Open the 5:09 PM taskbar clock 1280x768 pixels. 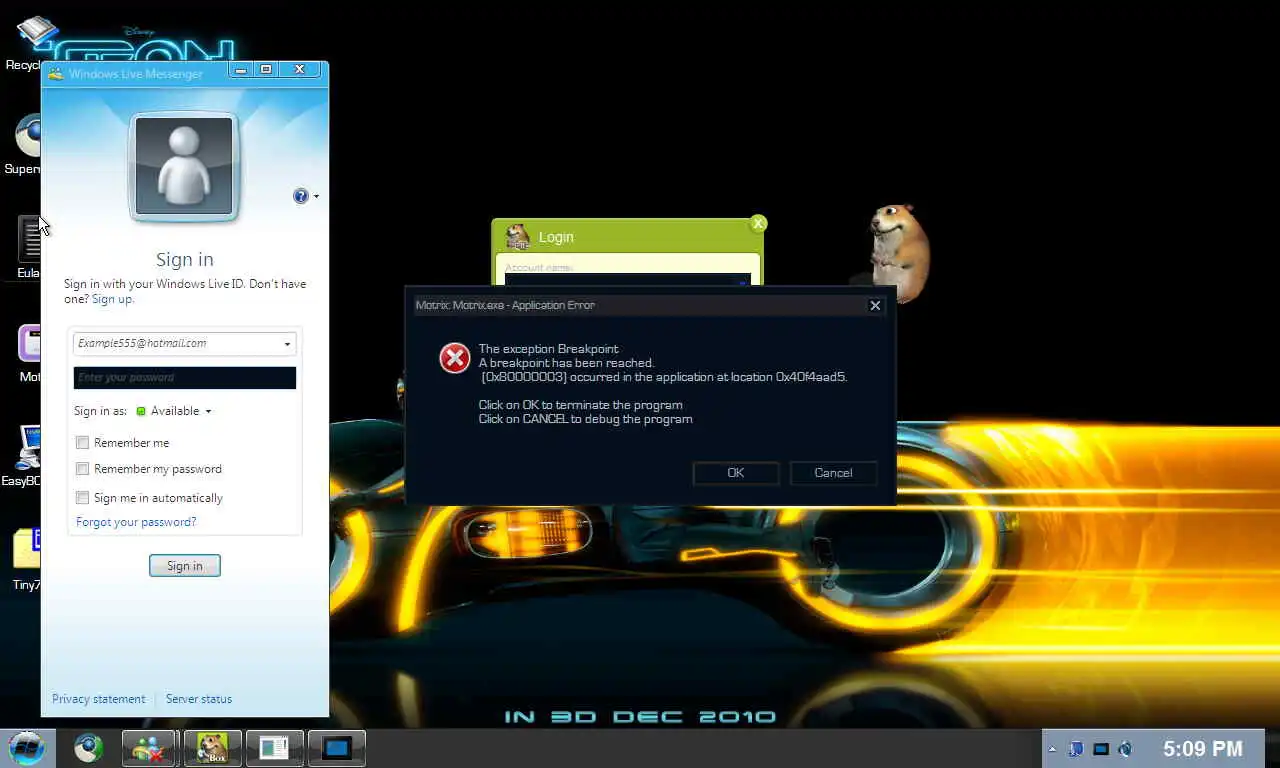pos(1203,748)
